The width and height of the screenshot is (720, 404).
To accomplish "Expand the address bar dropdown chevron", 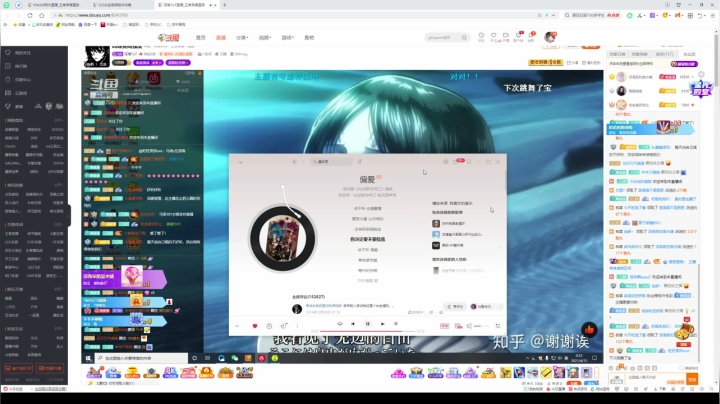I will click(x=553, y=15).
